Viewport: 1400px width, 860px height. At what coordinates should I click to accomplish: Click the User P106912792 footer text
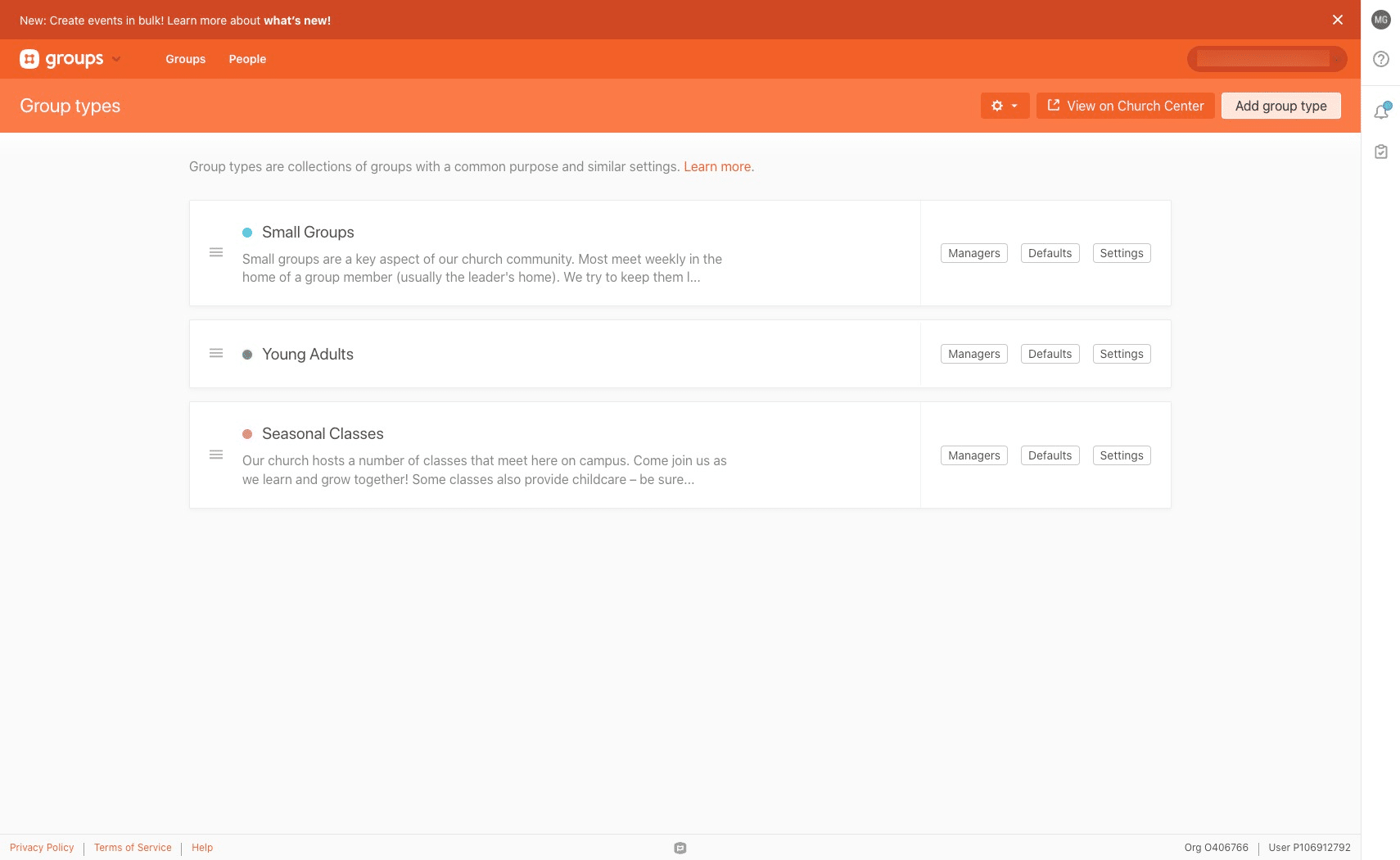pyautogui.click(x=1309, y=848)
